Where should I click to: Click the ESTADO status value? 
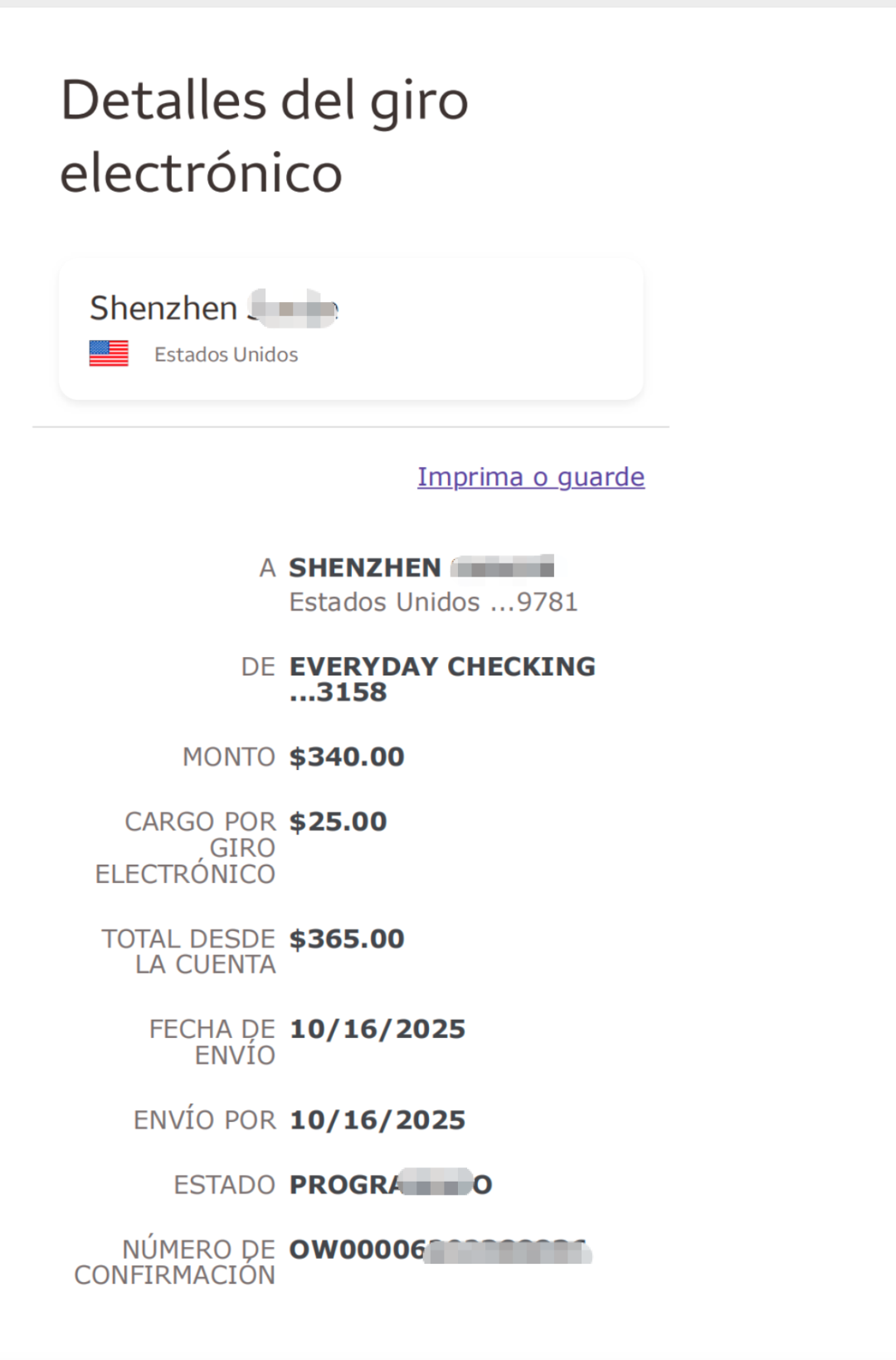[391, 1185]
